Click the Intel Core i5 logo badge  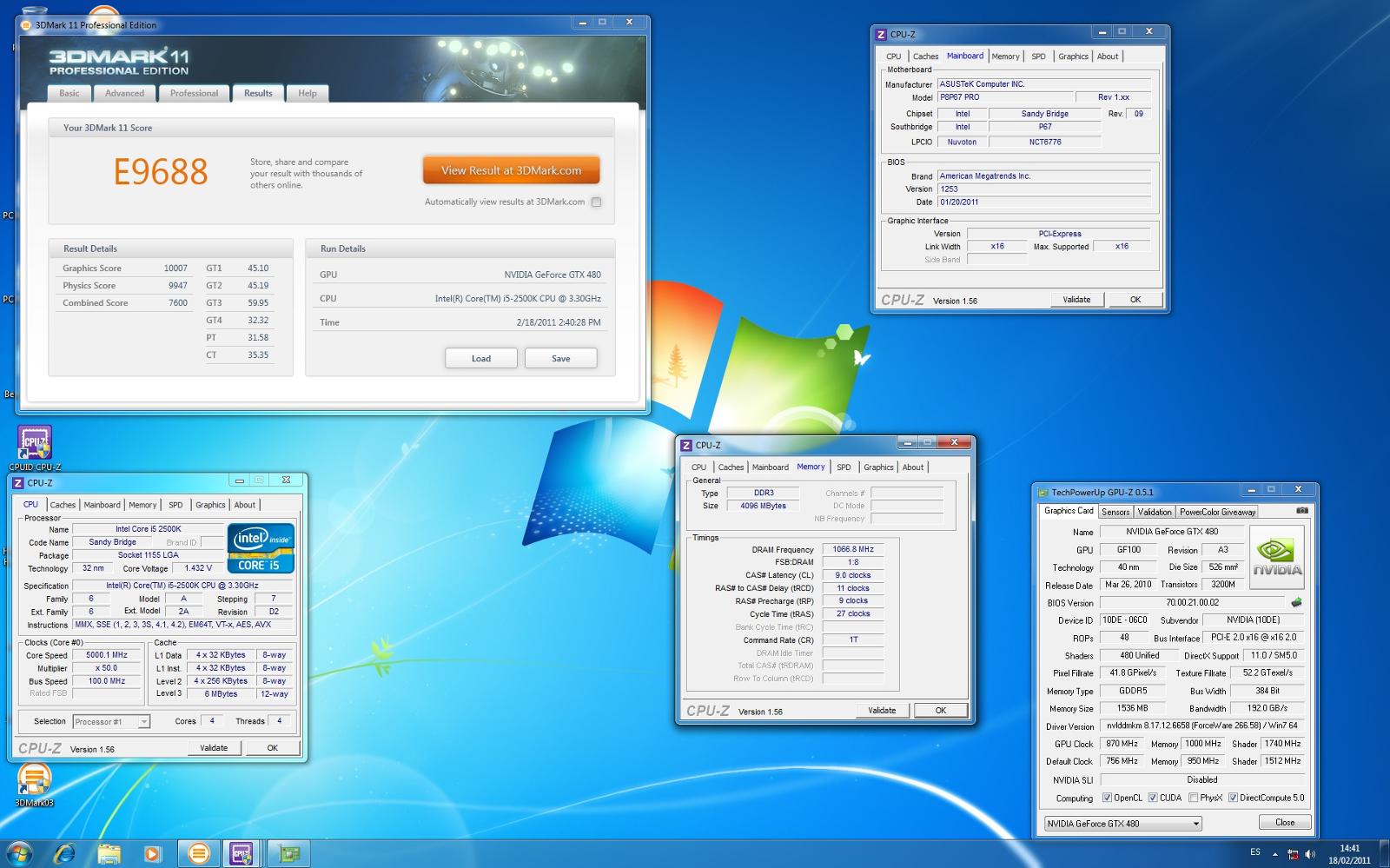(261, 548)
